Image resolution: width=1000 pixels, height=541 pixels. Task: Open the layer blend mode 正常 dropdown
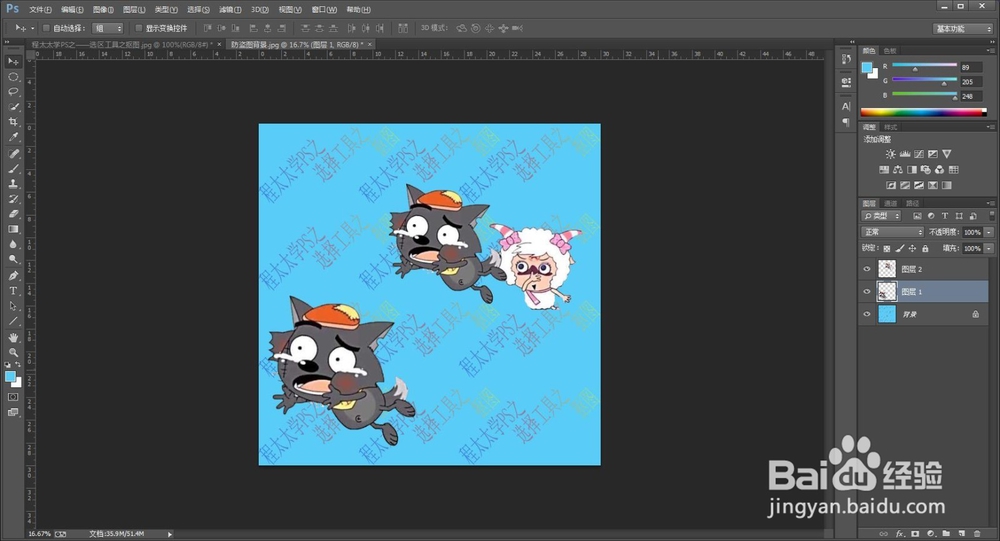[x=892, y=232]
